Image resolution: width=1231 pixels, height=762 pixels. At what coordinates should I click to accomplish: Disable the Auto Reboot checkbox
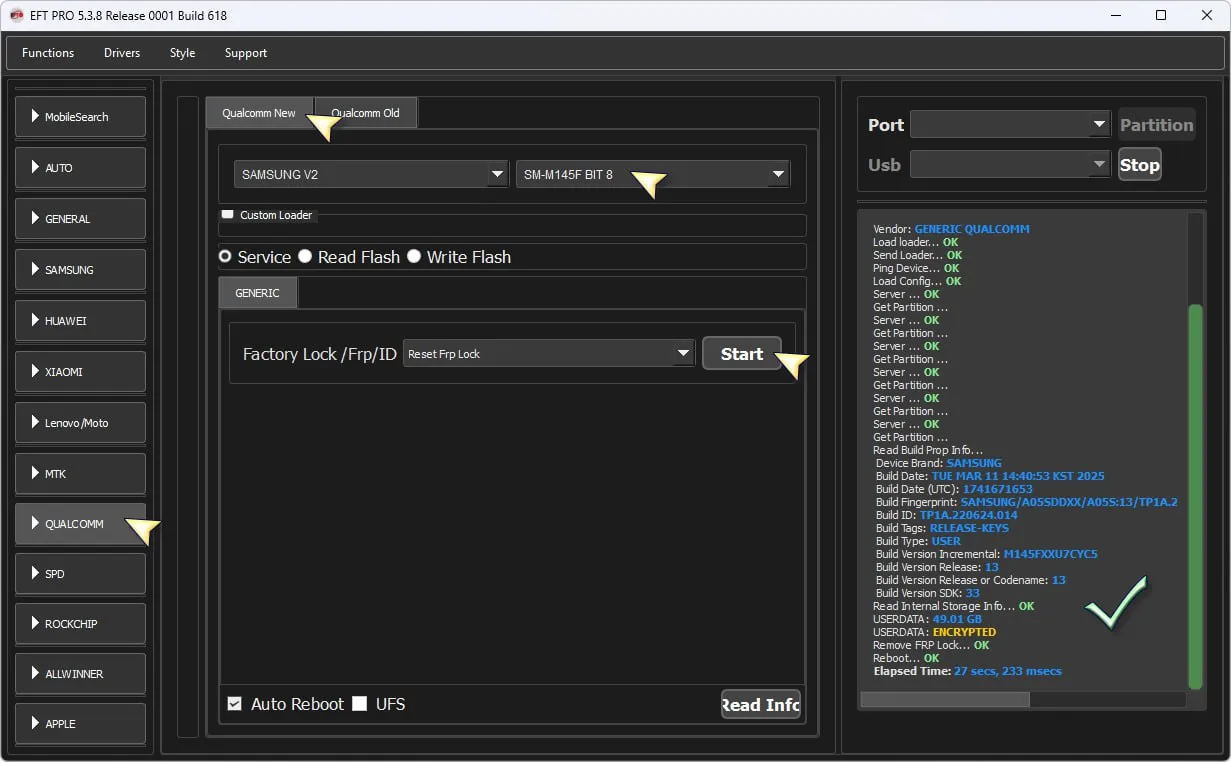235,704
